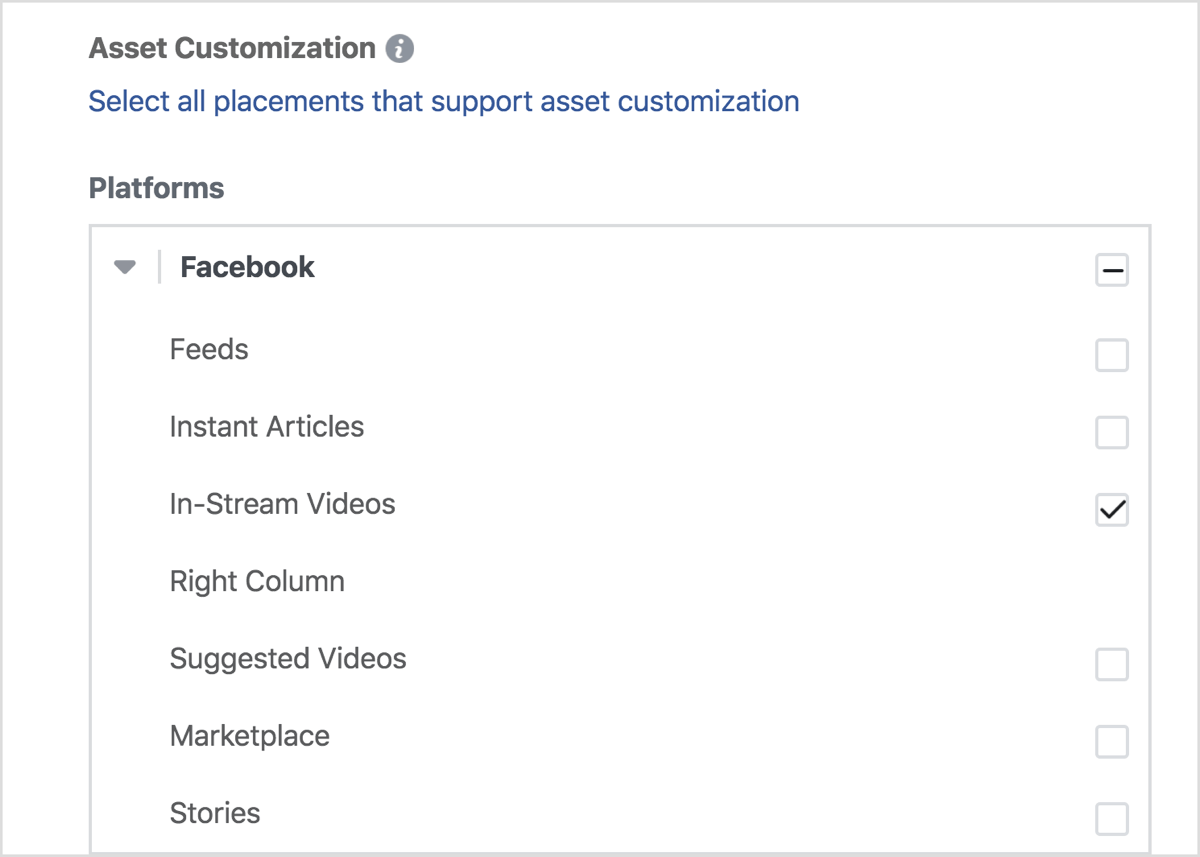Enable the Feeds placement checkbox
Screen dimensions: 1200x857
(x=1111, y=355)
